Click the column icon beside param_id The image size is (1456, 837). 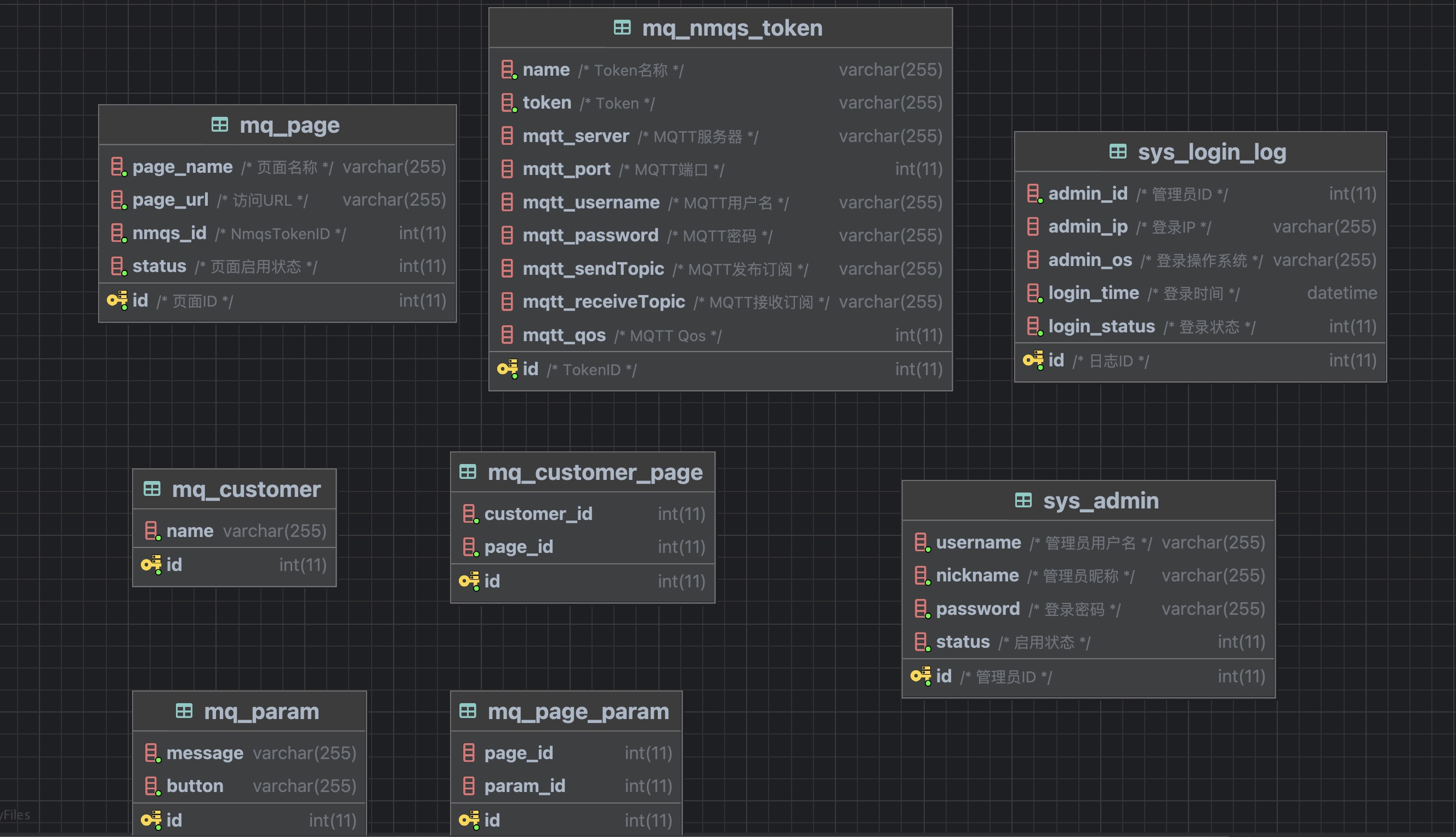coord(469,786)
